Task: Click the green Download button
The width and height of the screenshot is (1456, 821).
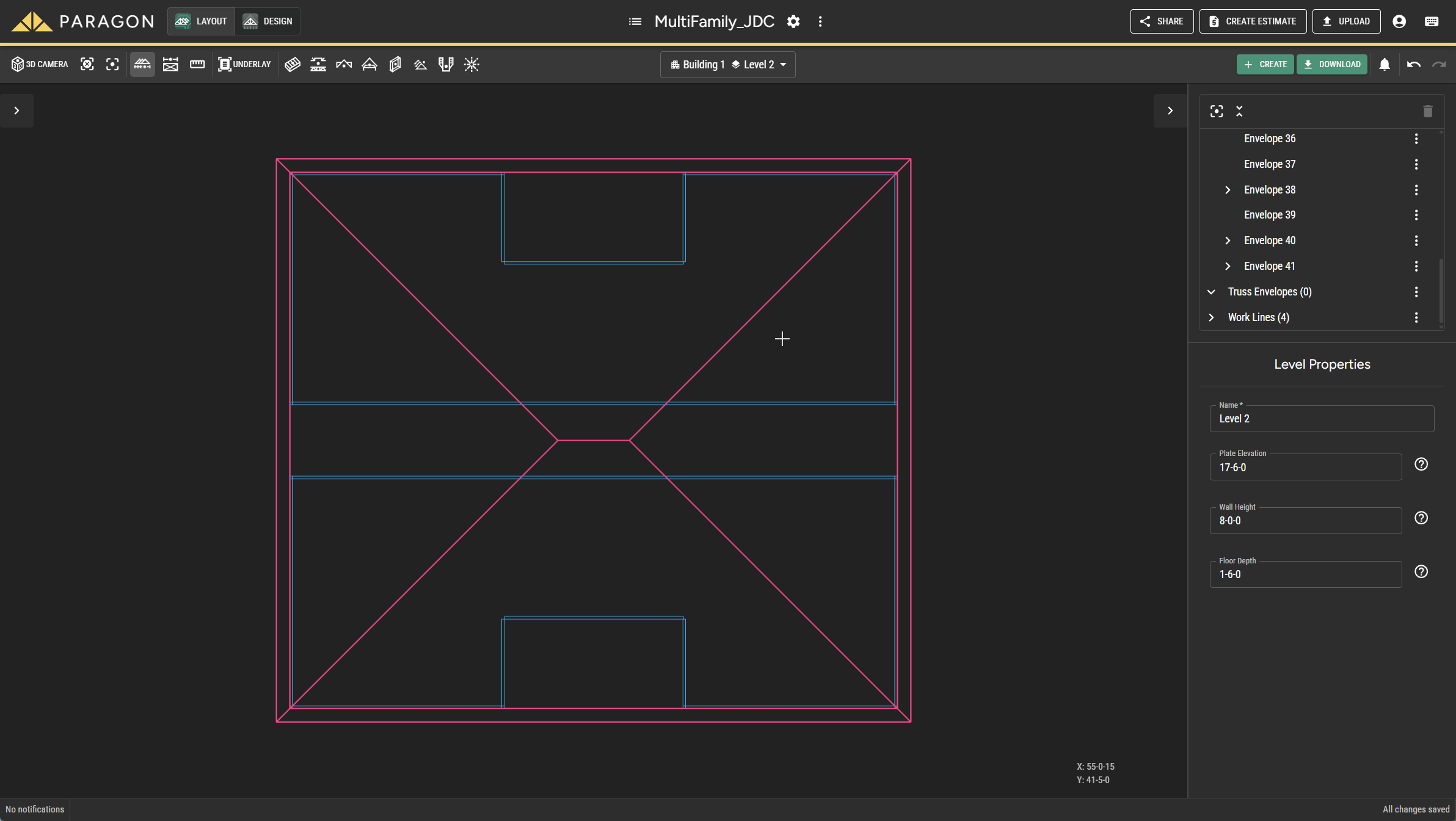Action: [x=1331, y=64]
